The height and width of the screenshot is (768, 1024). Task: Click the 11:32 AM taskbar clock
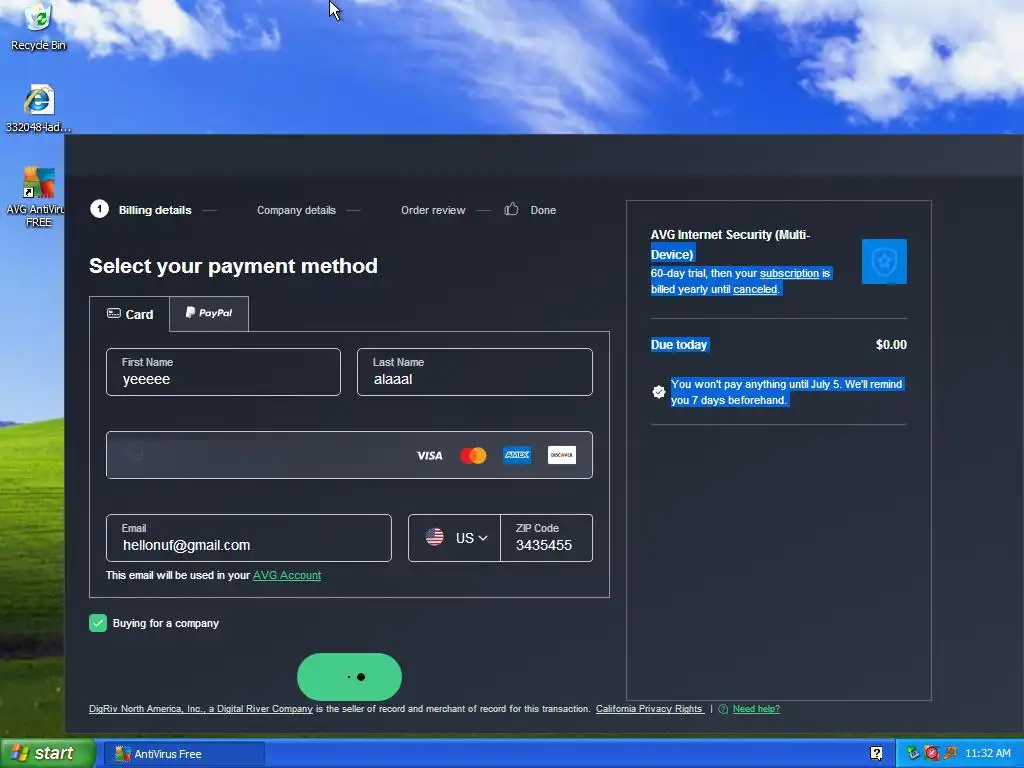987,753
